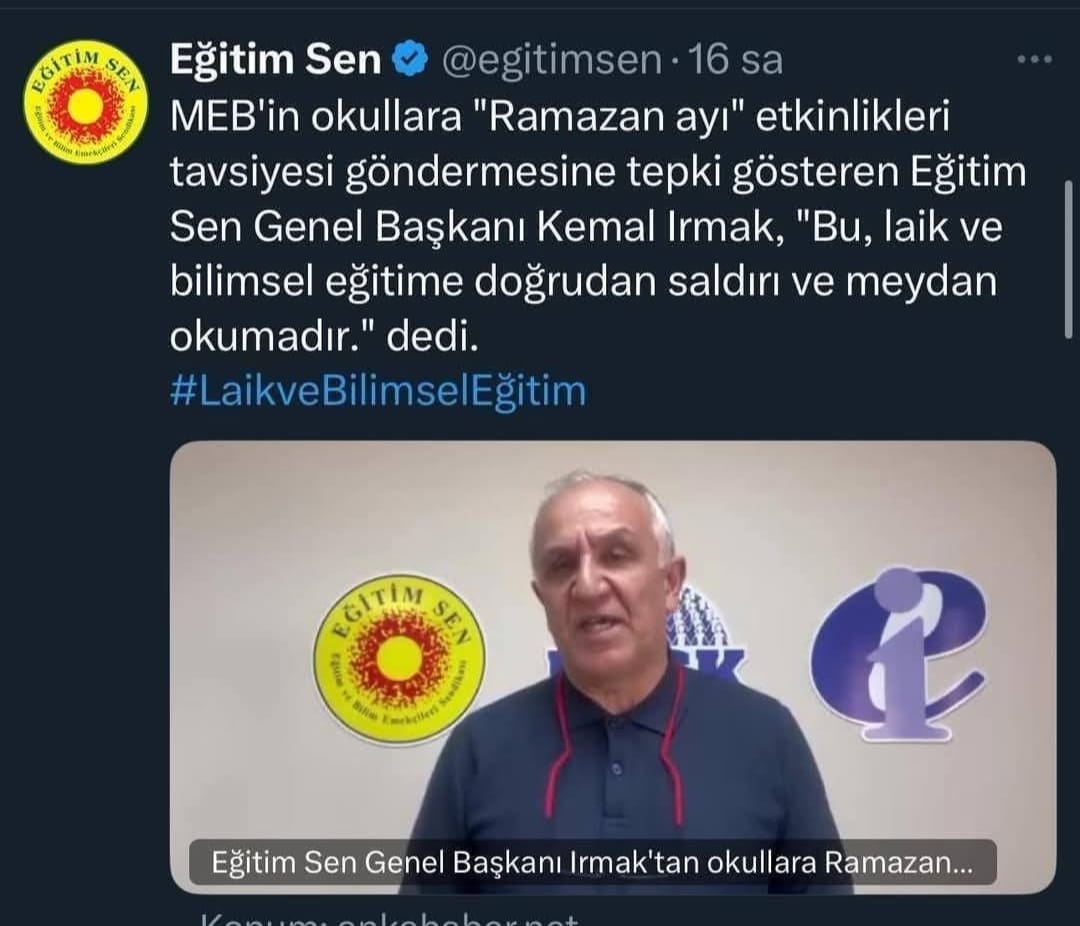The width and height of the screenshot is (1080, 926).
Task: Click the Kemal Irmak name in tweet text
Action: tap(655, 227)
